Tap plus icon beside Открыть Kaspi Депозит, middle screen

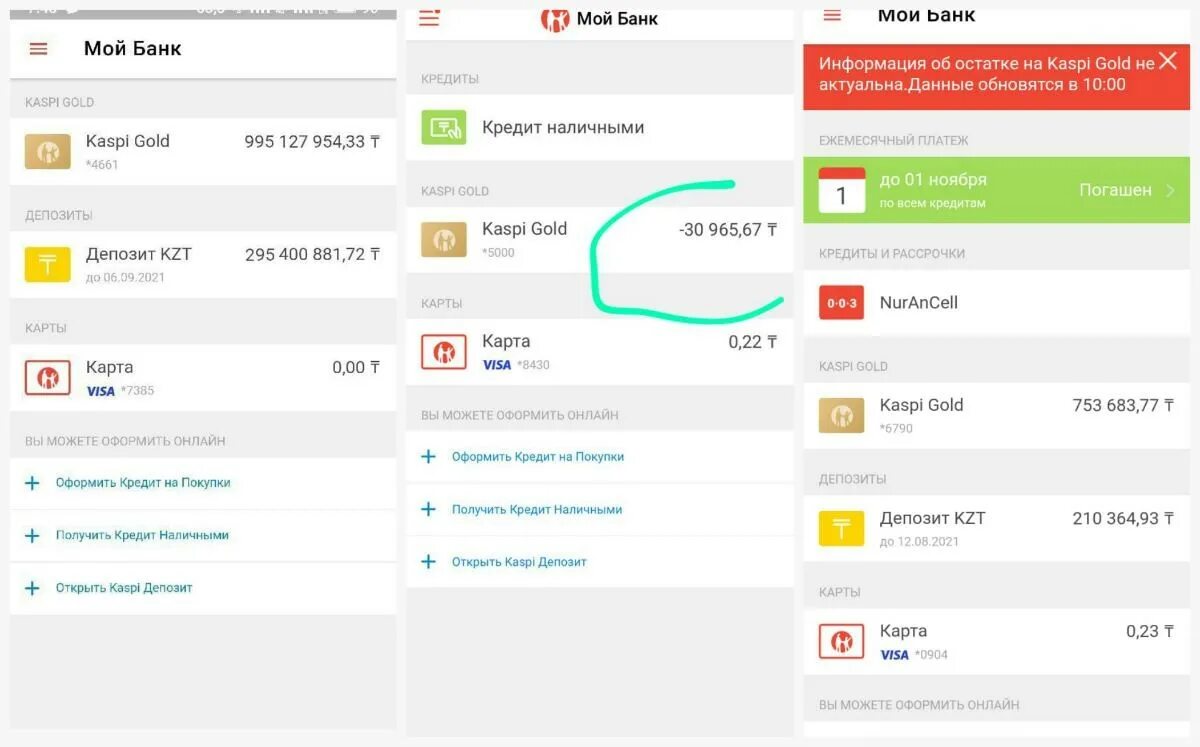pyautogui.click(x=429, y=562)
